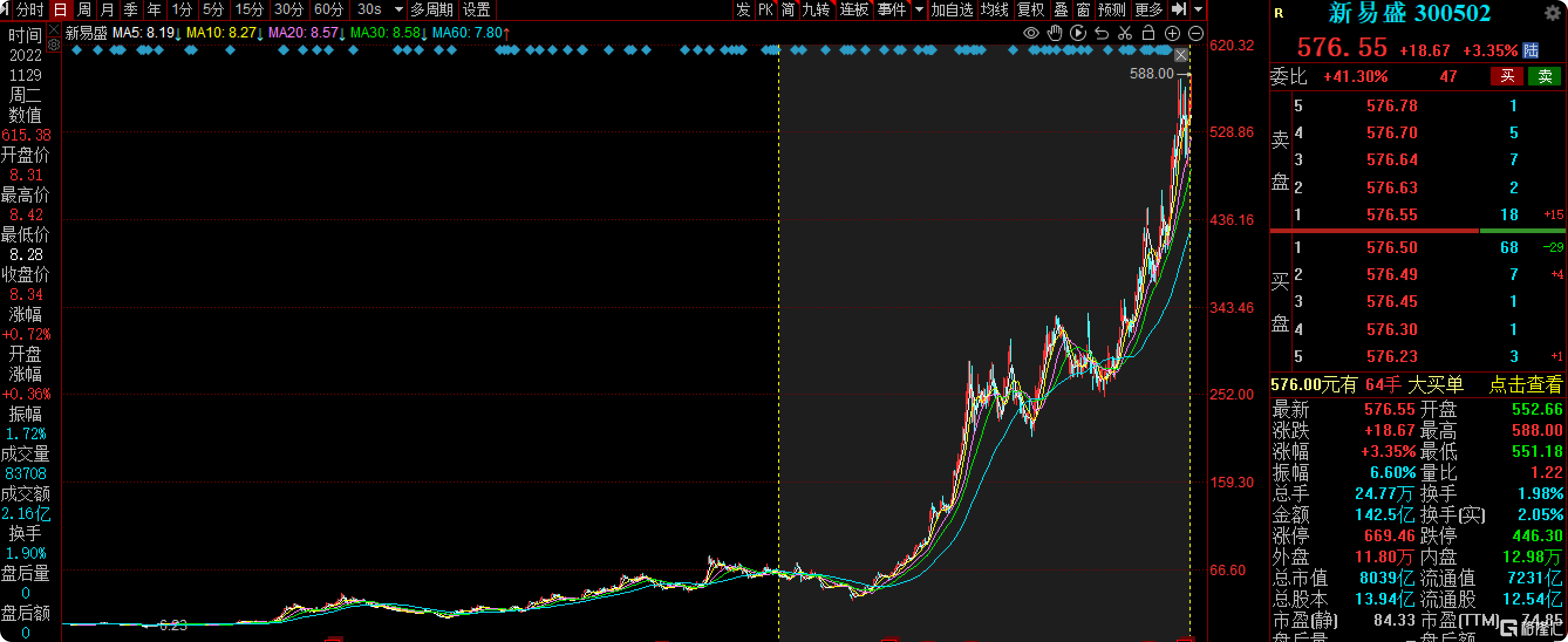
Task: Select the scissors cut tool
Action: click(1125, 33)
